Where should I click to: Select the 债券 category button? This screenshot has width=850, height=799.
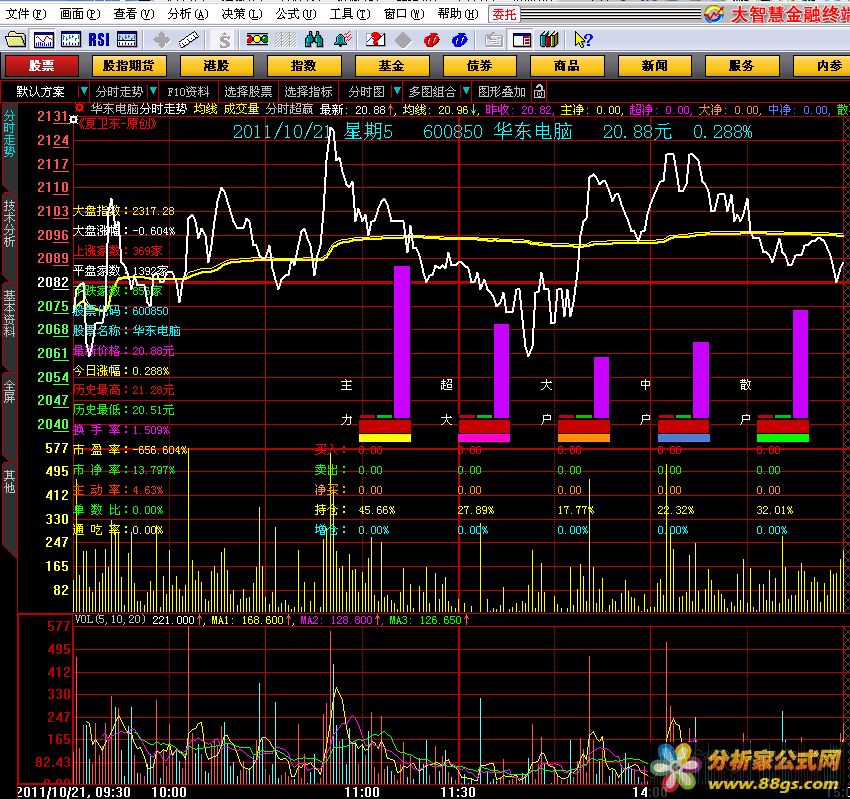479,66
